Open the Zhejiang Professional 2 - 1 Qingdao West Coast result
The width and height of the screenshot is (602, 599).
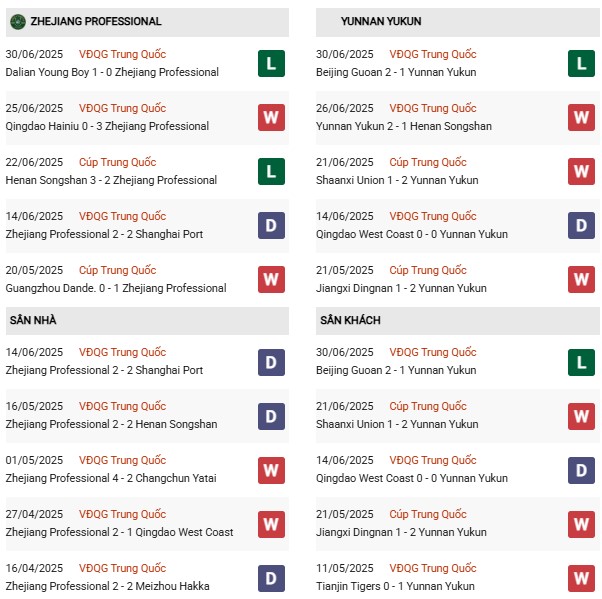pos(119,532)
